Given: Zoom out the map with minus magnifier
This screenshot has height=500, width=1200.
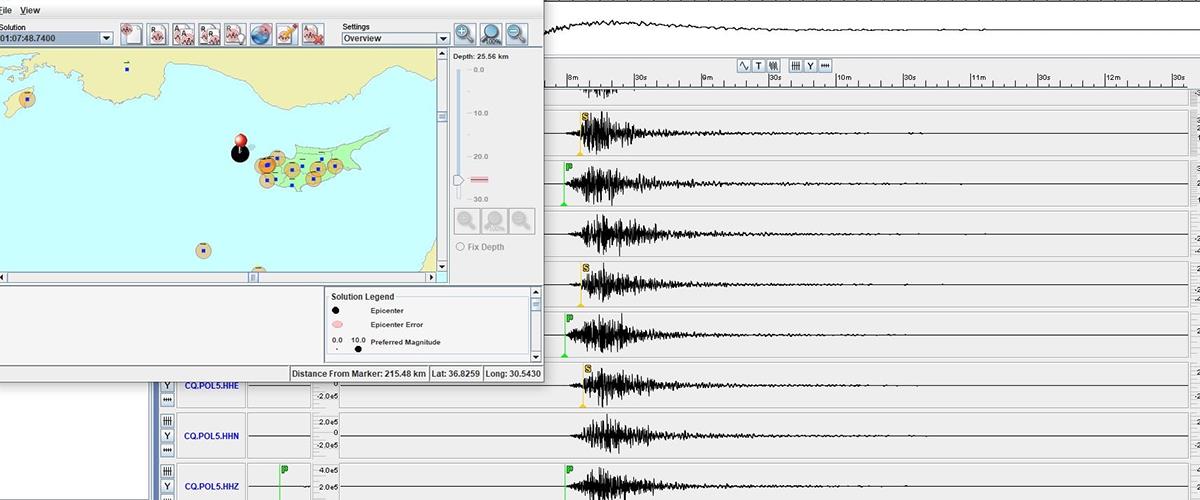Looking at the screenshot, I should click(x=516, y=35).
